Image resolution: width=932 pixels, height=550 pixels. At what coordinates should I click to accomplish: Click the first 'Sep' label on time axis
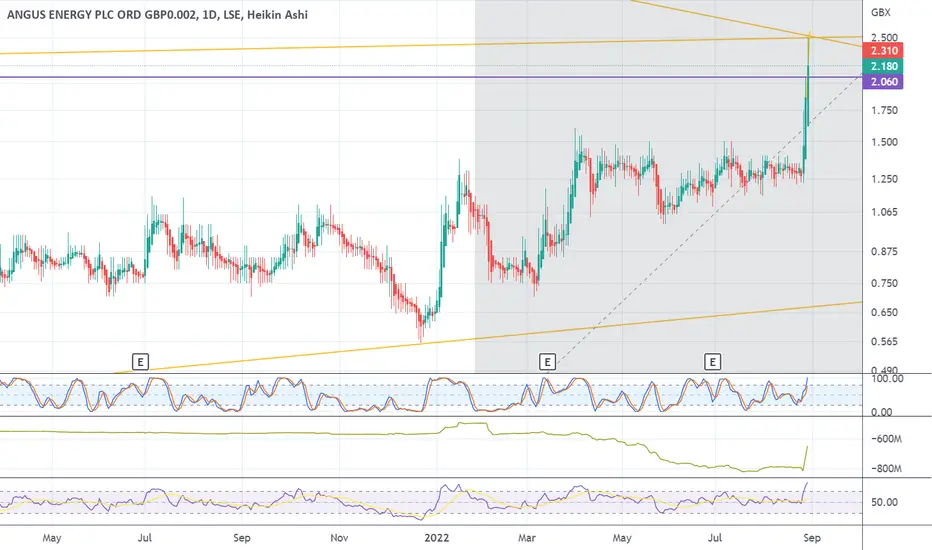241,538
